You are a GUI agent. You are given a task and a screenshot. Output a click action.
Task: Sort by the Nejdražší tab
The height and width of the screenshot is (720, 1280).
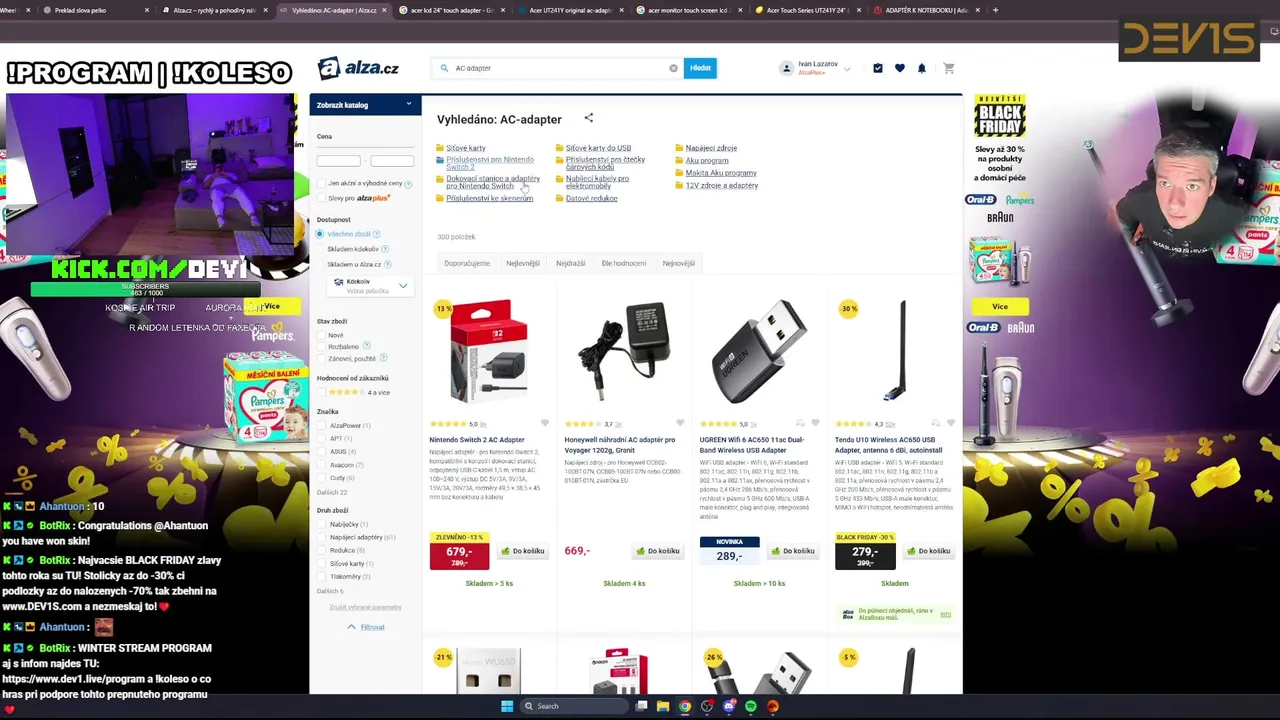(571, 263)
